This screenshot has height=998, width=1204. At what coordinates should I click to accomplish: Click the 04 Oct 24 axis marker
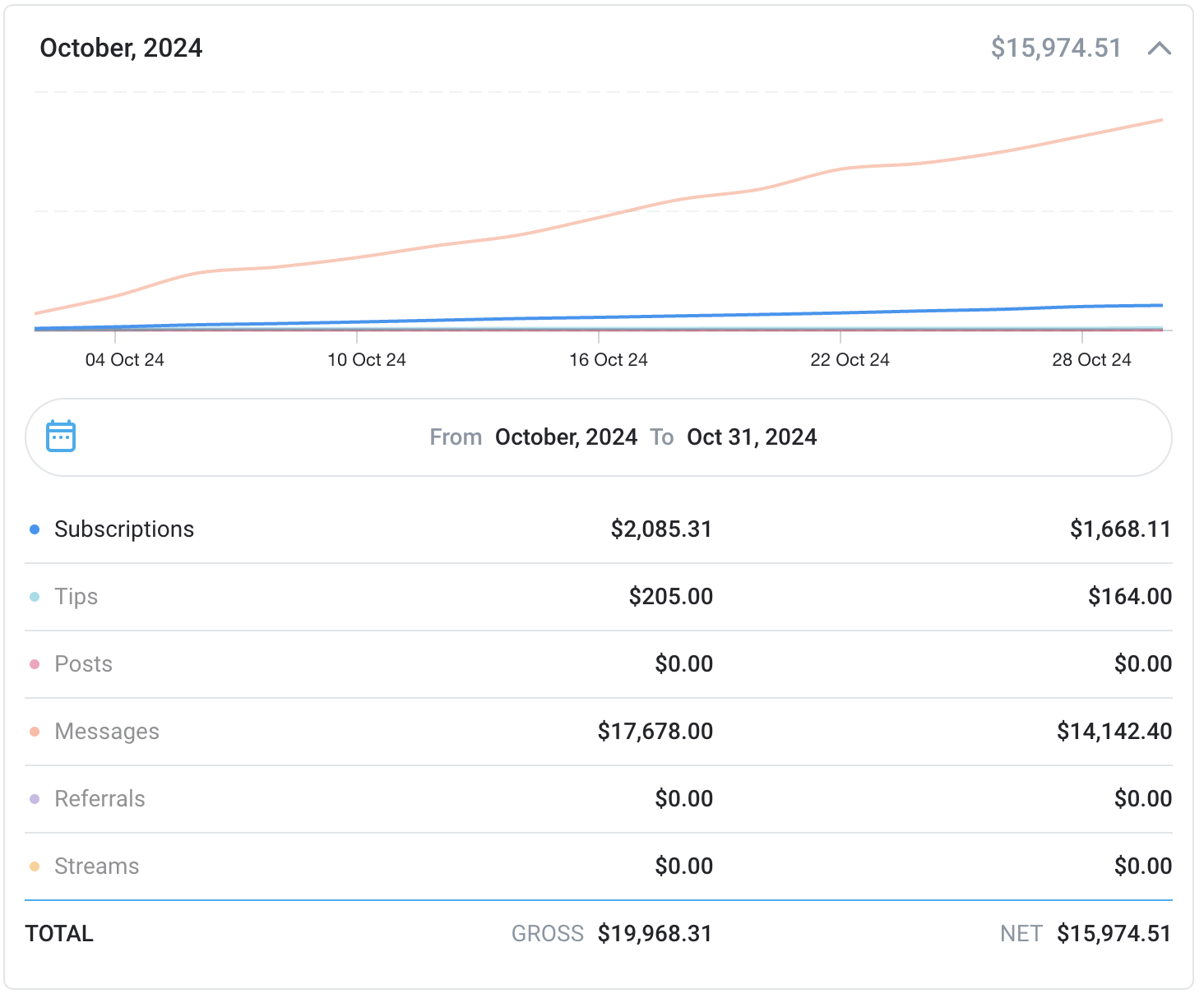[x=125, y=360]
